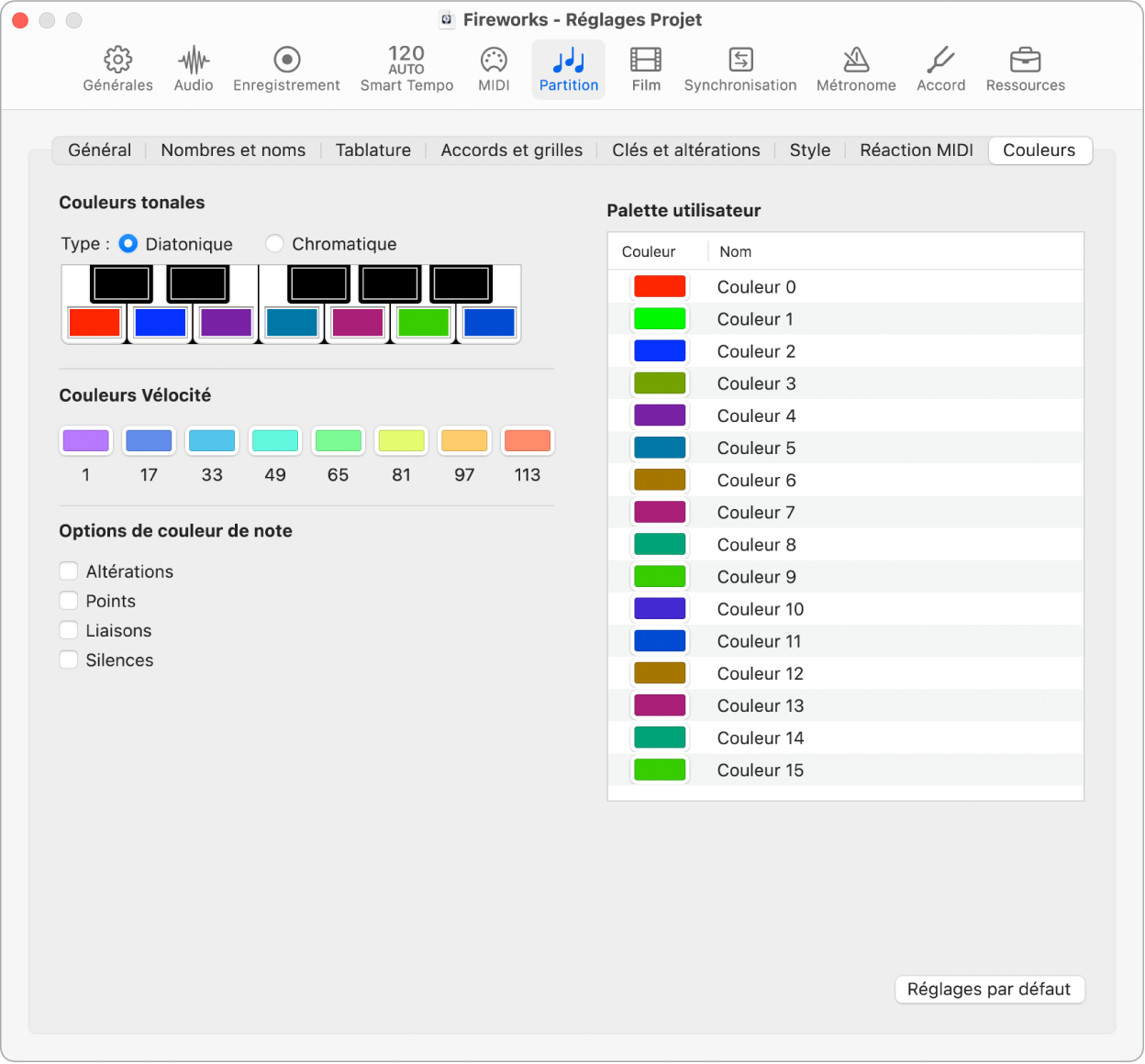Click the Couleur column header
Screen dimensions: 1145x1064
(658, 251)
